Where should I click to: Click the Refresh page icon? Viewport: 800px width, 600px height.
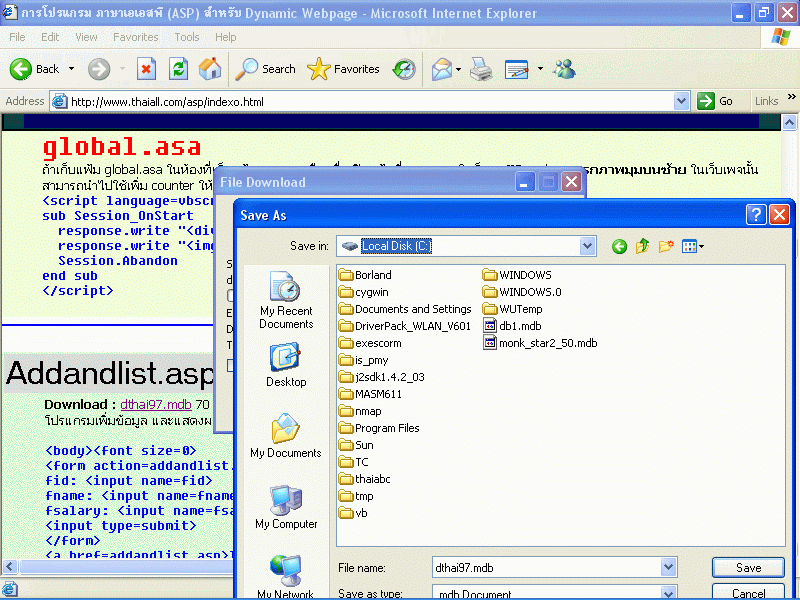click(178, 69)
